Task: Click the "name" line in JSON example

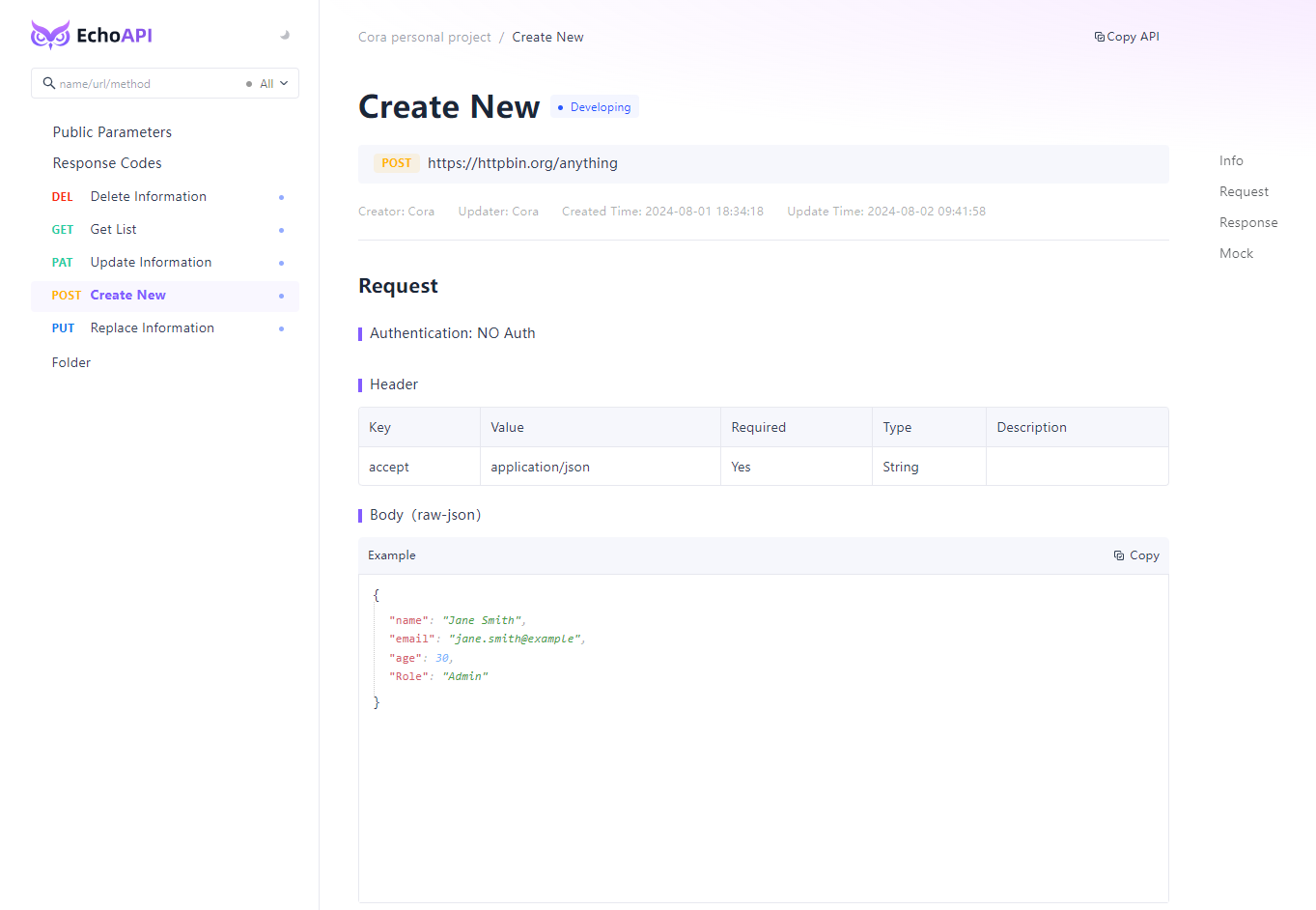Action: [x=458, y=620]
